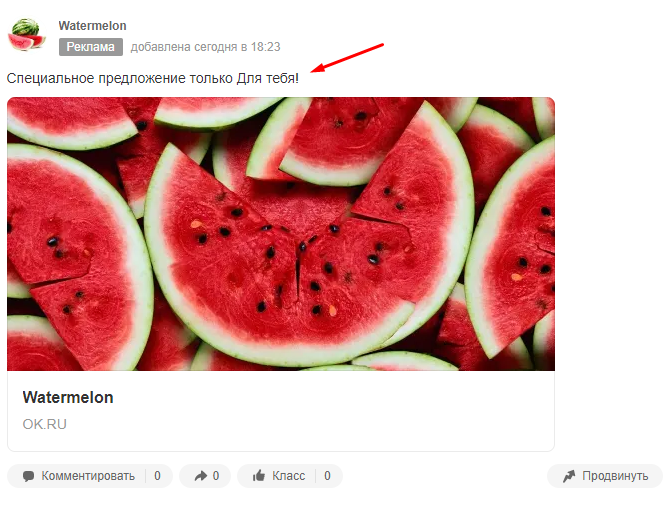This screenshot has width=670, height=505.
Task: Open the bold Watermelon card title
Action: point(68,397)
